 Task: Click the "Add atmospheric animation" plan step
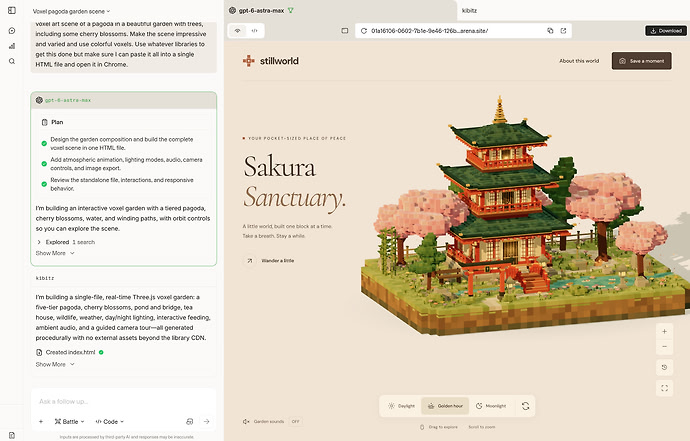tap(126, 164)
